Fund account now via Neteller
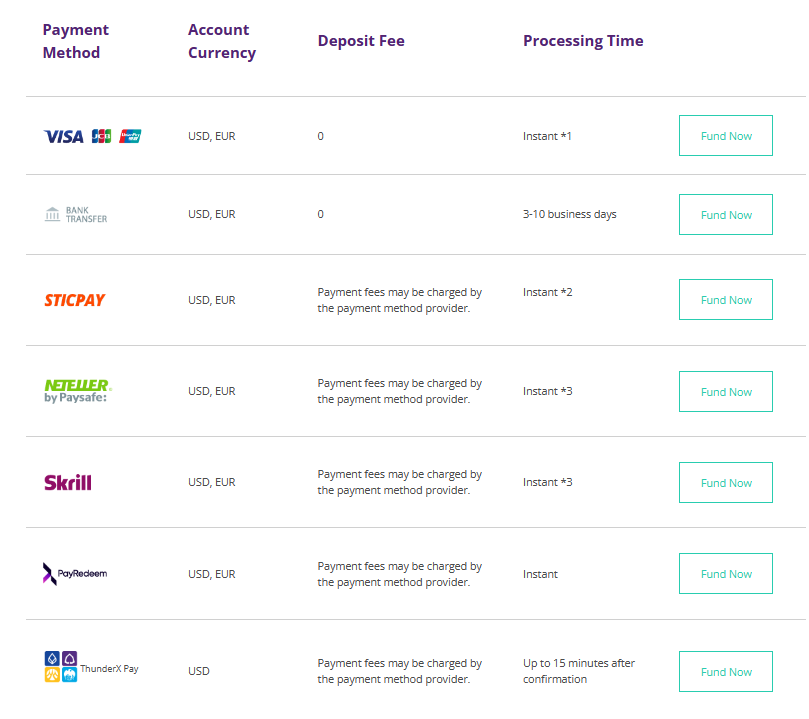This screenshot has width=809, height=719. click(725, 392)
